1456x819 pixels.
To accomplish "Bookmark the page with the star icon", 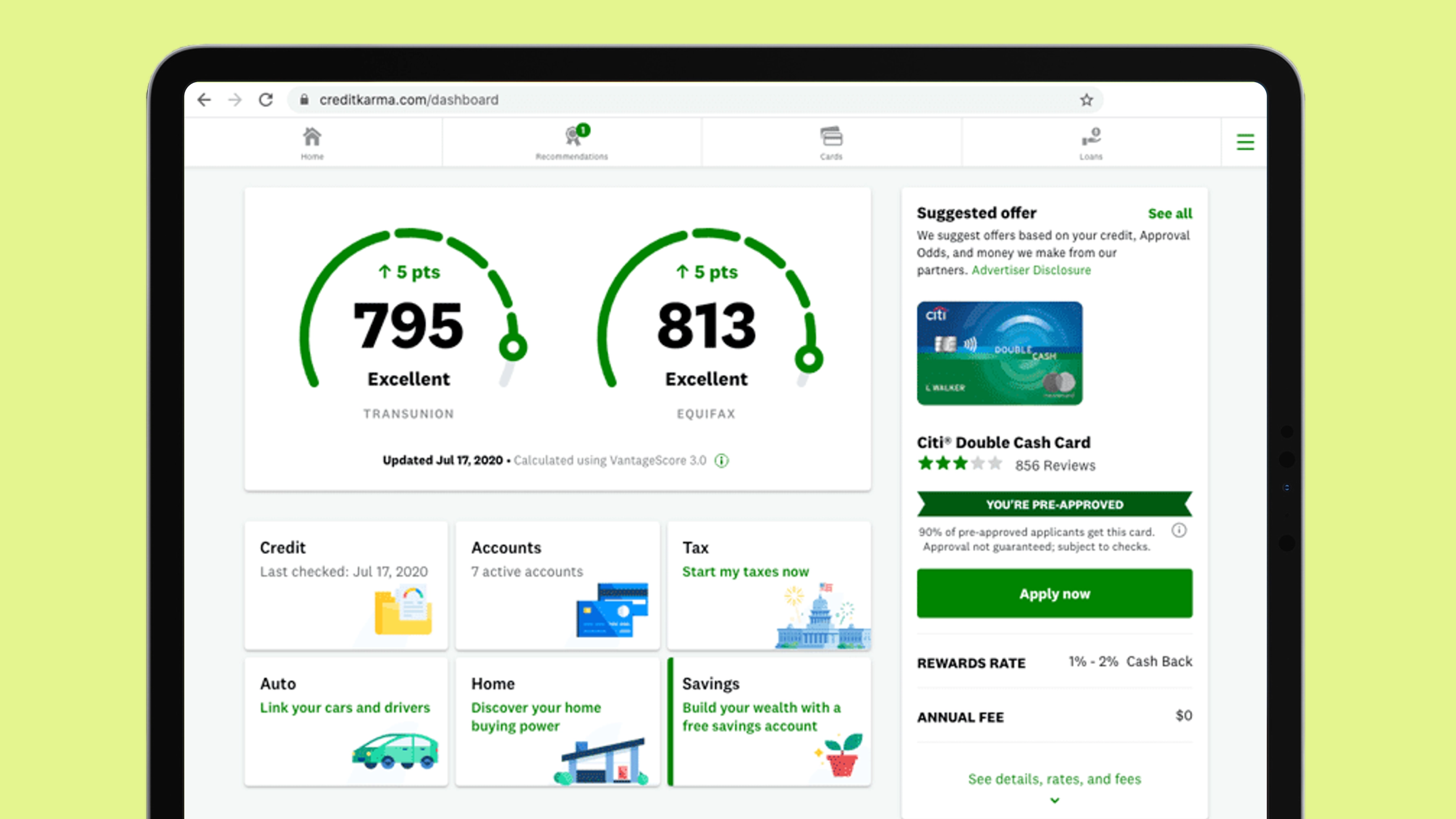I will (1086, 100).
